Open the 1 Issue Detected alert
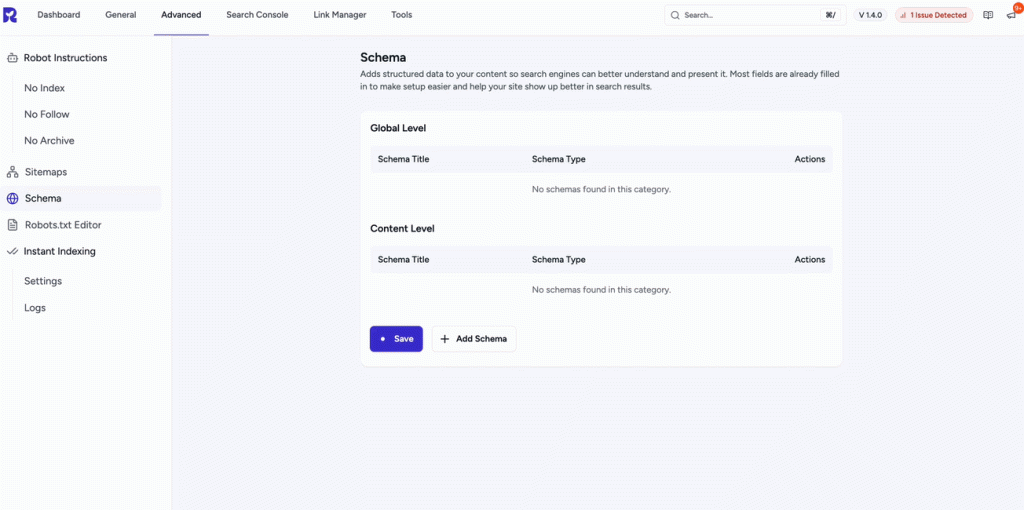1024x510 pixels. coord(934,15)
